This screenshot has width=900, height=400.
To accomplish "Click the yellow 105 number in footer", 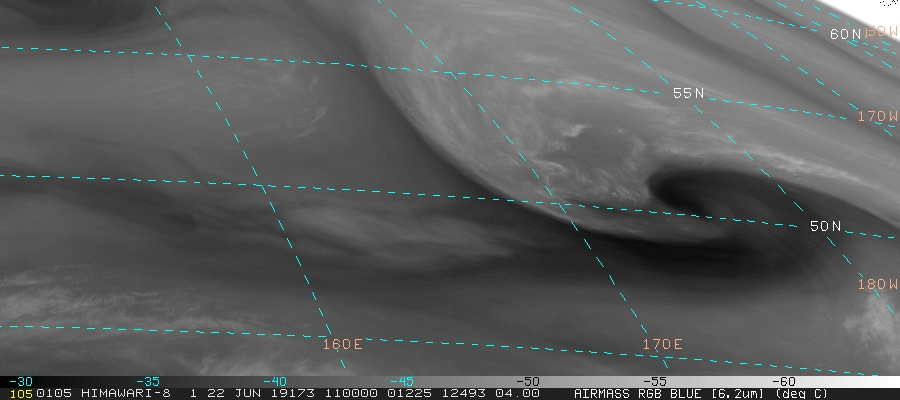I will pyautogui.click(x=18, y=393).
